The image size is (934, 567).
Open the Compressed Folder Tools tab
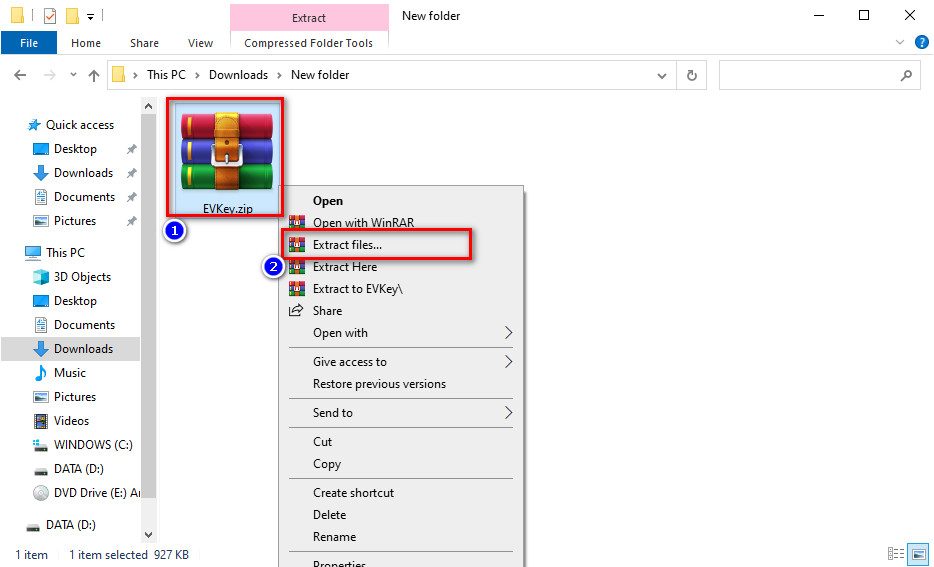click(x=309, y=43)
